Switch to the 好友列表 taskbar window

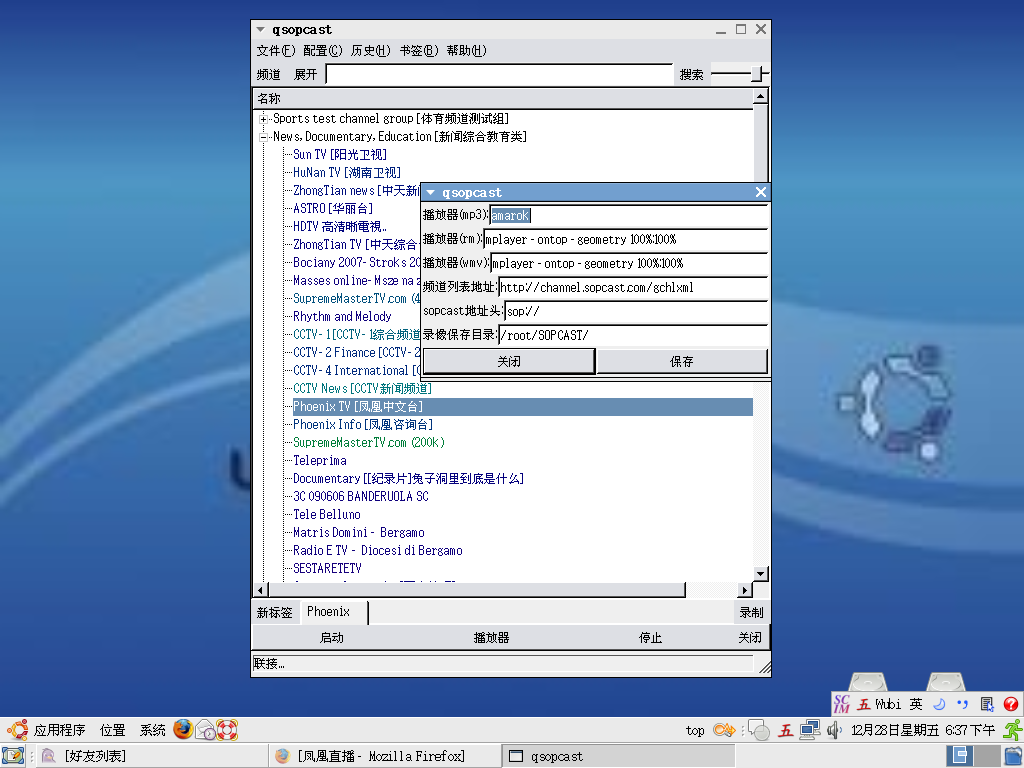[x=151, y=756]
